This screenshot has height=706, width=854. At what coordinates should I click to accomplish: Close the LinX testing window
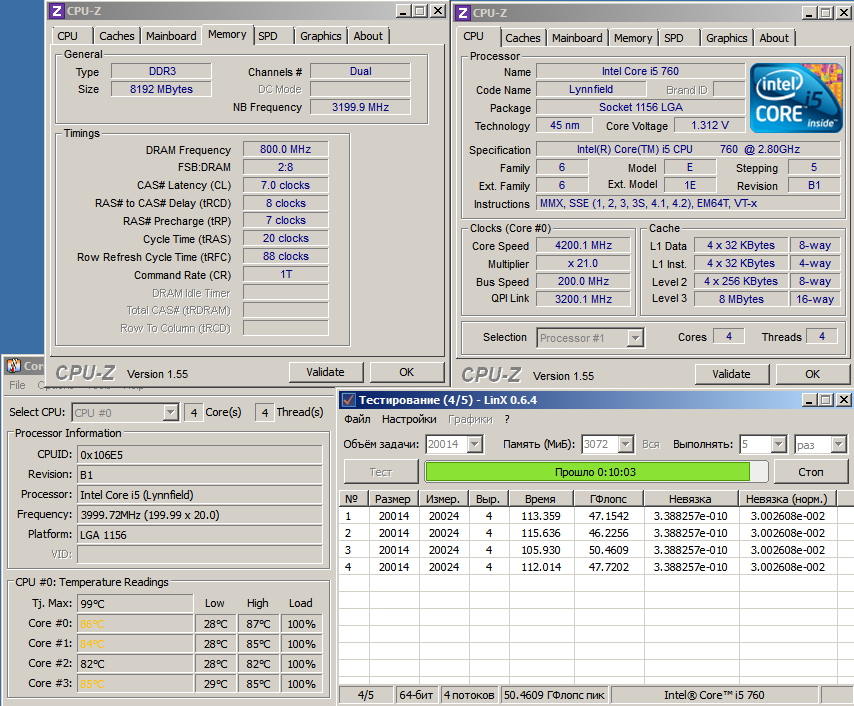tap(844, 400)
